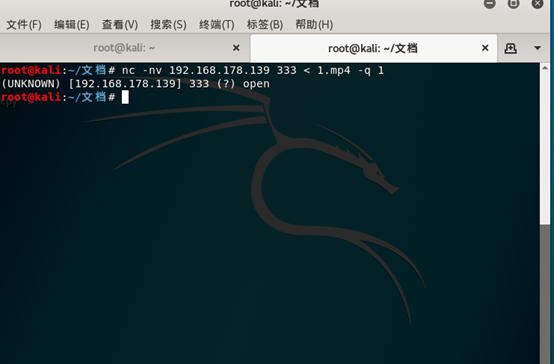Open the 搜索(S) menu

tap(168, 25)
